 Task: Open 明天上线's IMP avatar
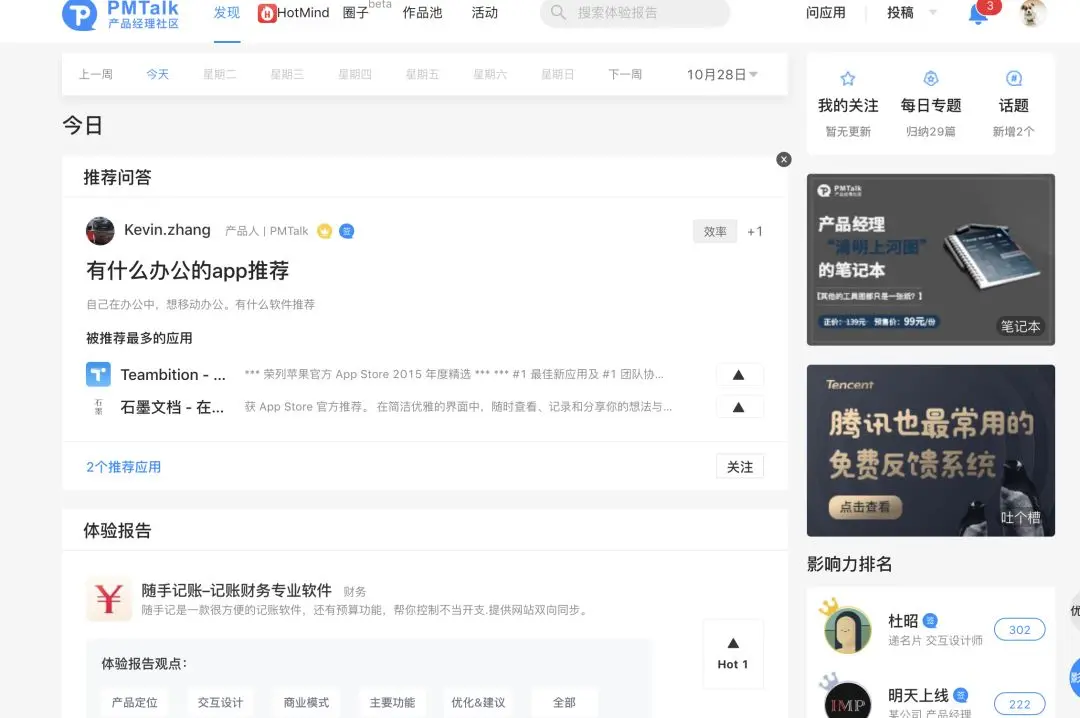tap(847, 701)
